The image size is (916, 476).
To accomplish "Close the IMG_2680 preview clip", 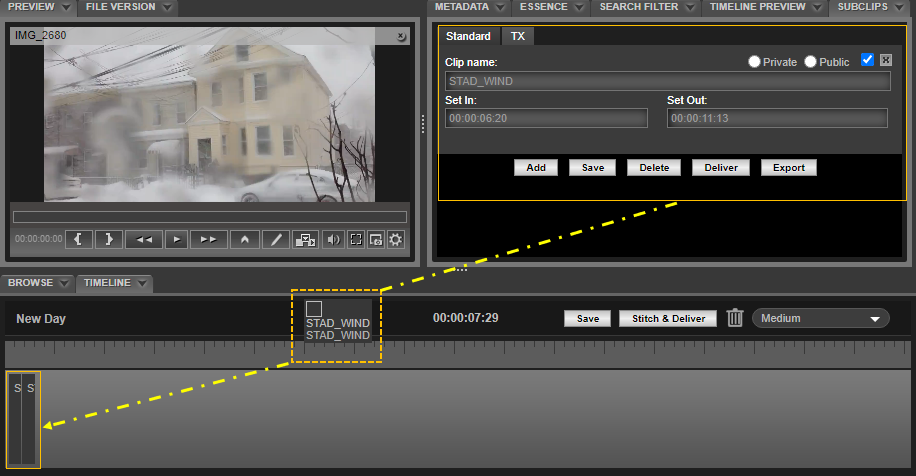I will coord(401,36).
